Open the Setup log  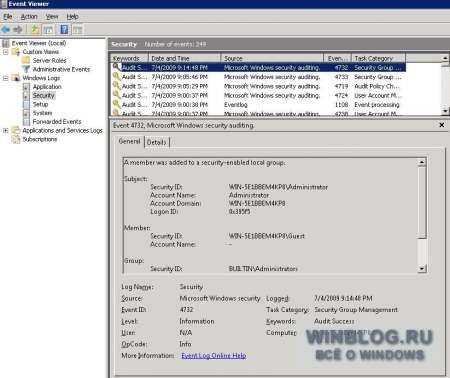coord(40,104)
